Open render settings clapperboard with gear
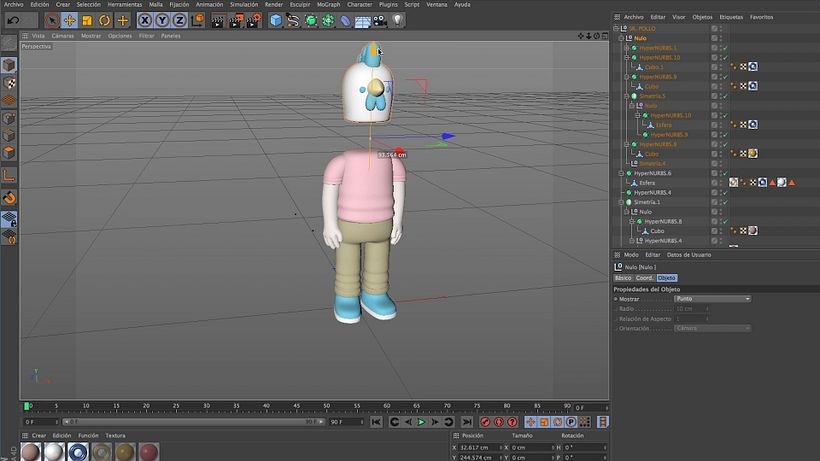 pyautogui.click(x=254, y=21)
